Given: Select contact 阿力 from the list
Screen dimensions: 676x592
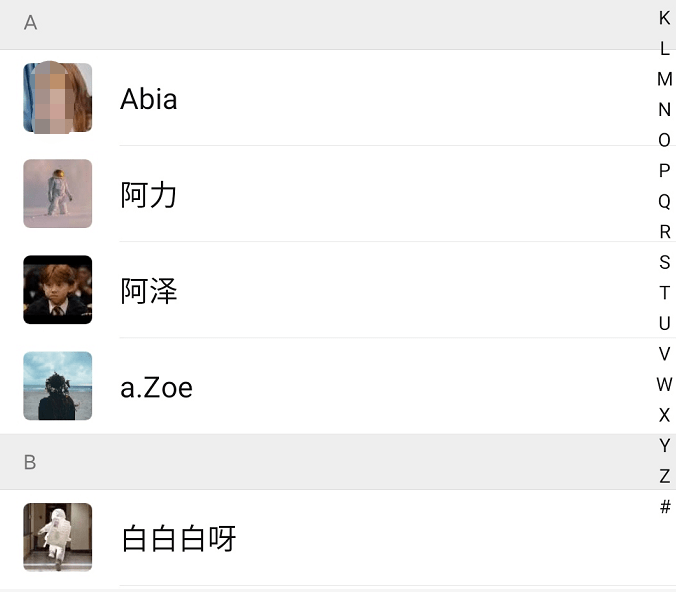Looking at the screenshot, I should click(149, 195).
